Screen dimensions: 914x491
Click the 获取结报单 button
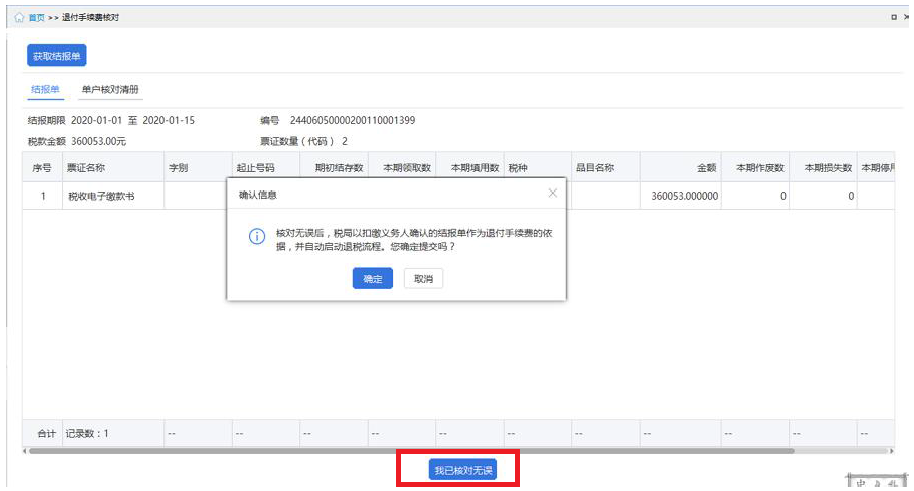[57, 56]
